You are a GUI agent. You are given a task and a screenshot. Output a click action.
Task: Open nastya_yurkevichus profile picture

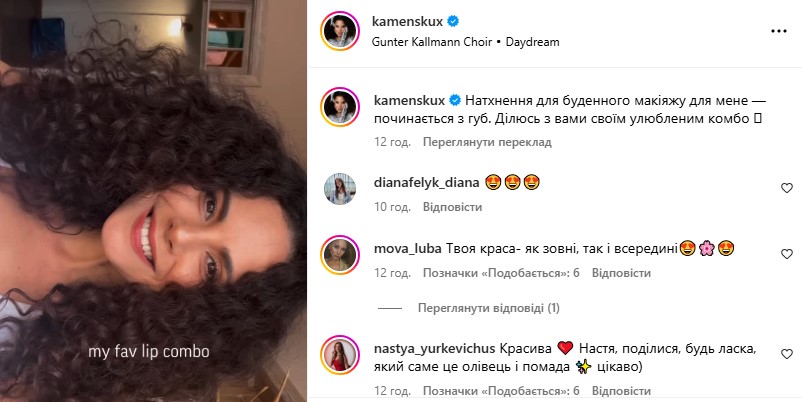(x=340, y=355)
